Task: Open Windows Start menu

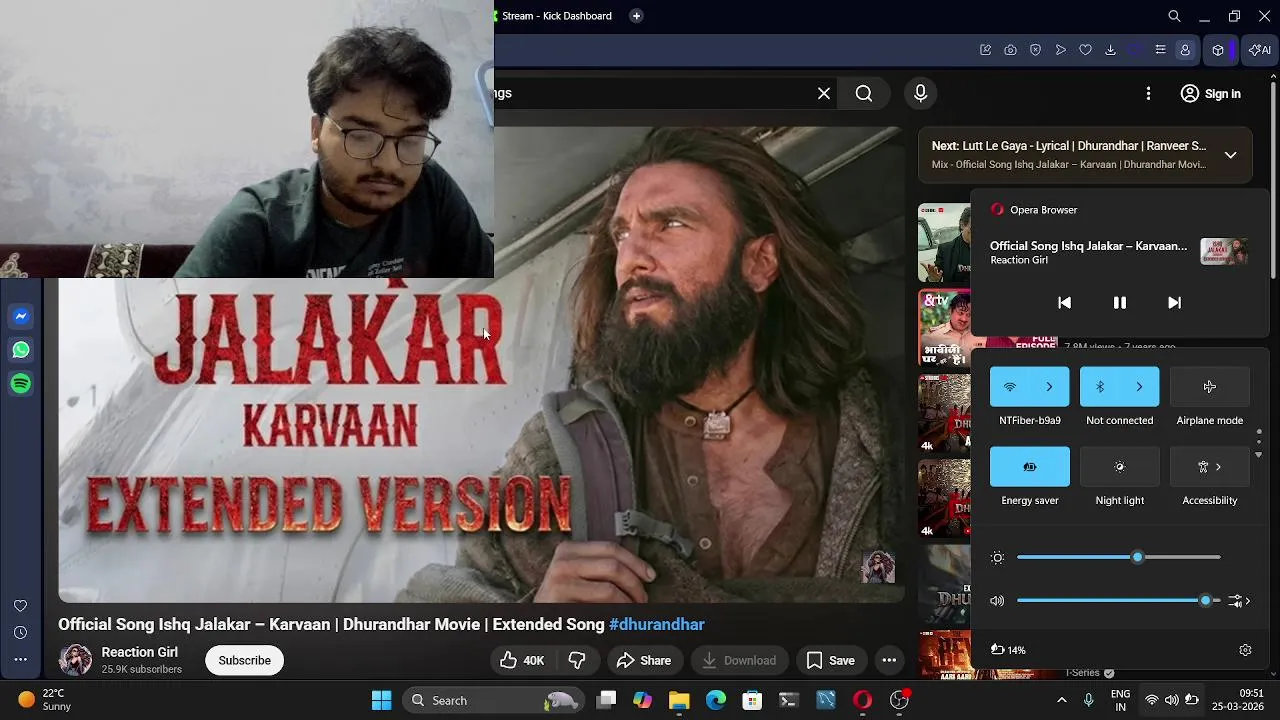Action: coord(382,700)
